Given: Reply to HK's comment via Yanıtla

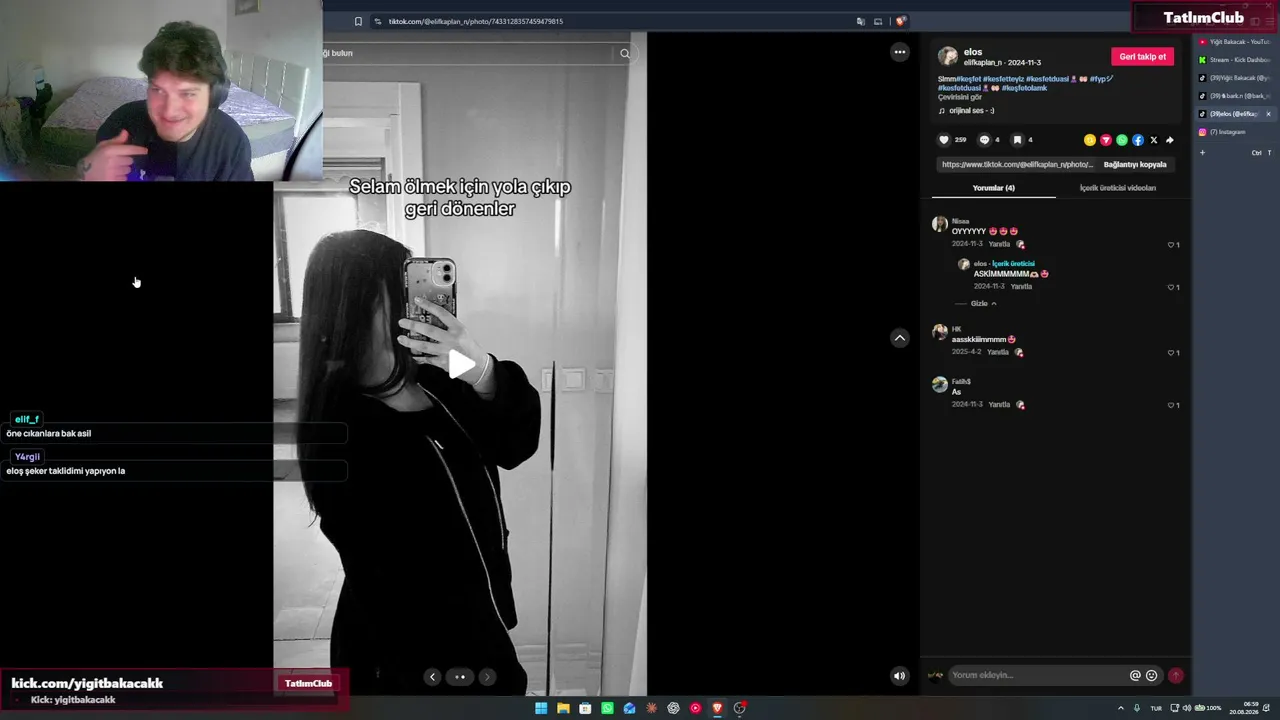Looking at the screenshot, I should pos(998,352).
